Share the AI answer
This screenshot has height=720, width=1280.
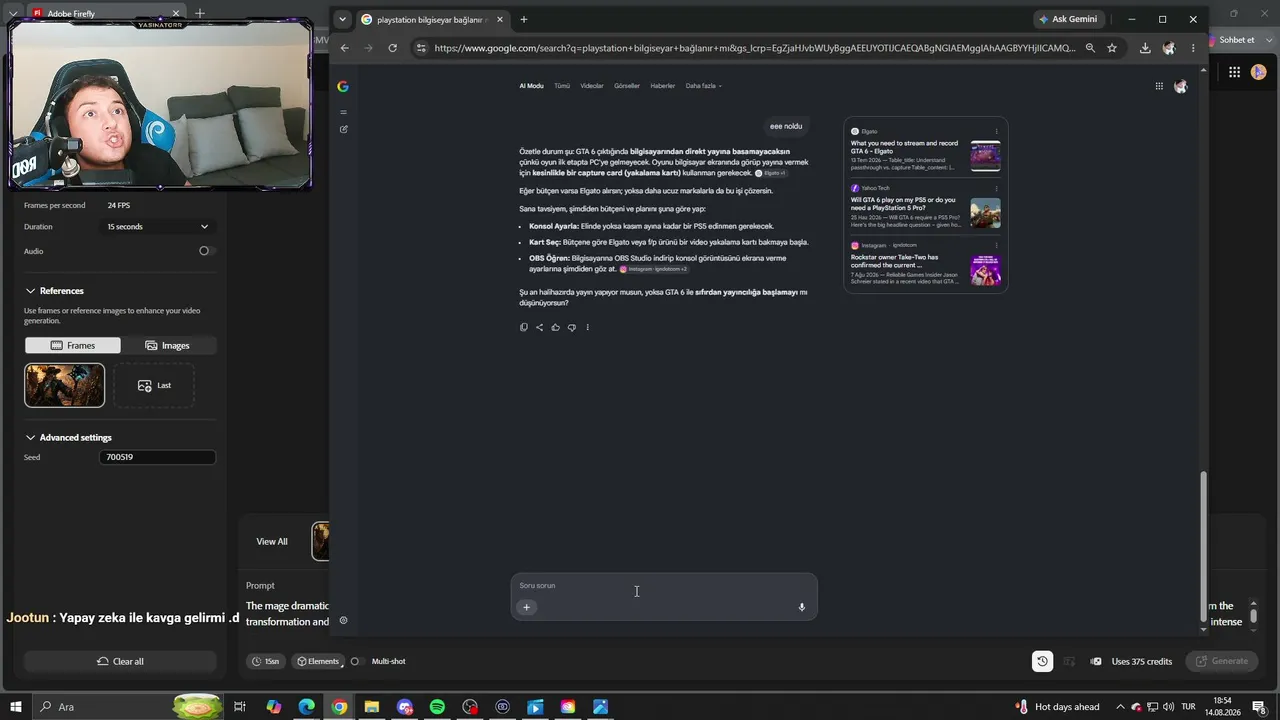tap(539, 327)
